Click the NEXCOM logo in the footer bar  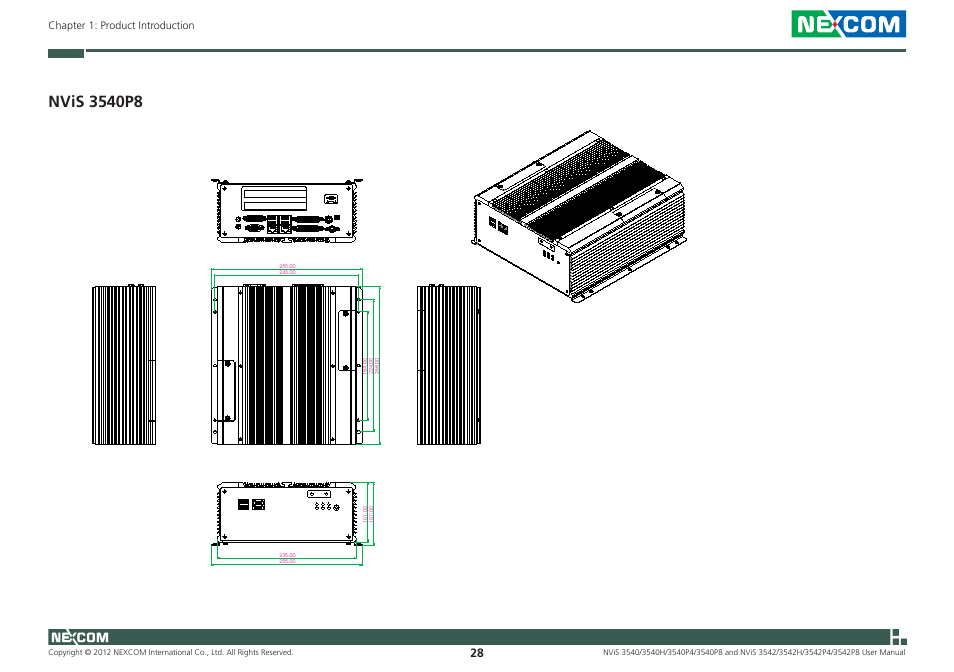[79, 637]
